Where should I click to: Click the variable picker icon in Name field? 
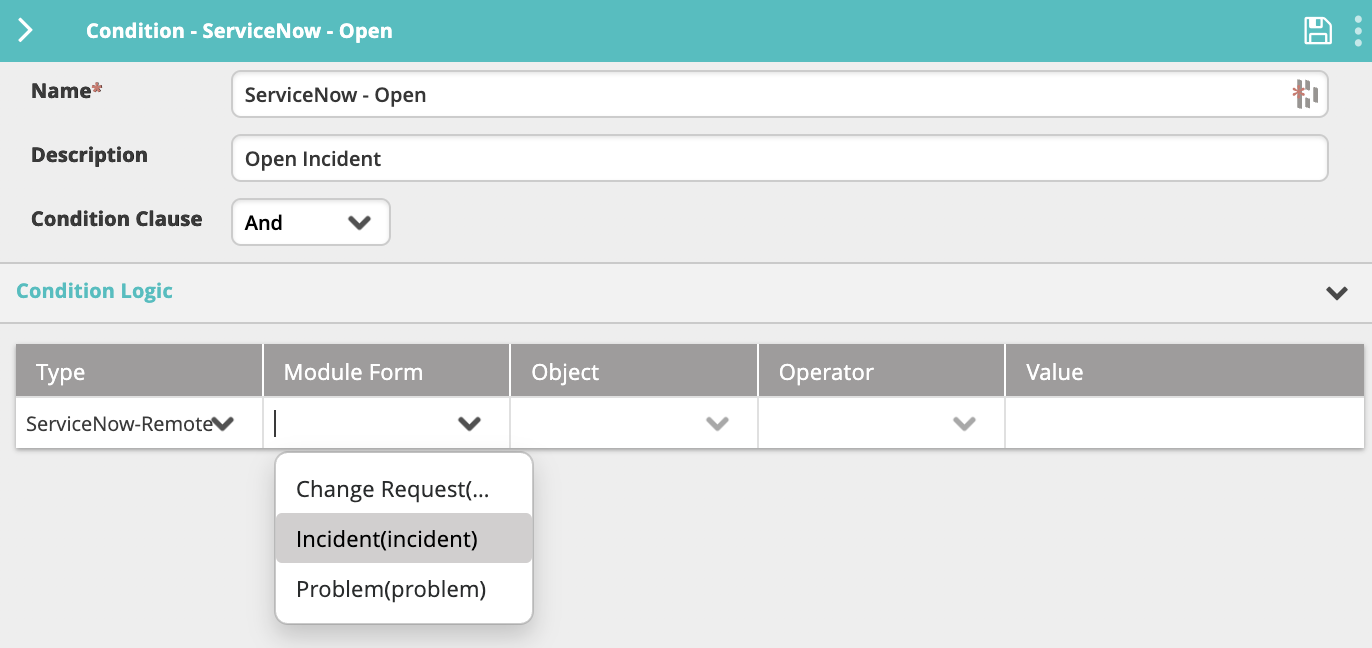point(1305,95)
